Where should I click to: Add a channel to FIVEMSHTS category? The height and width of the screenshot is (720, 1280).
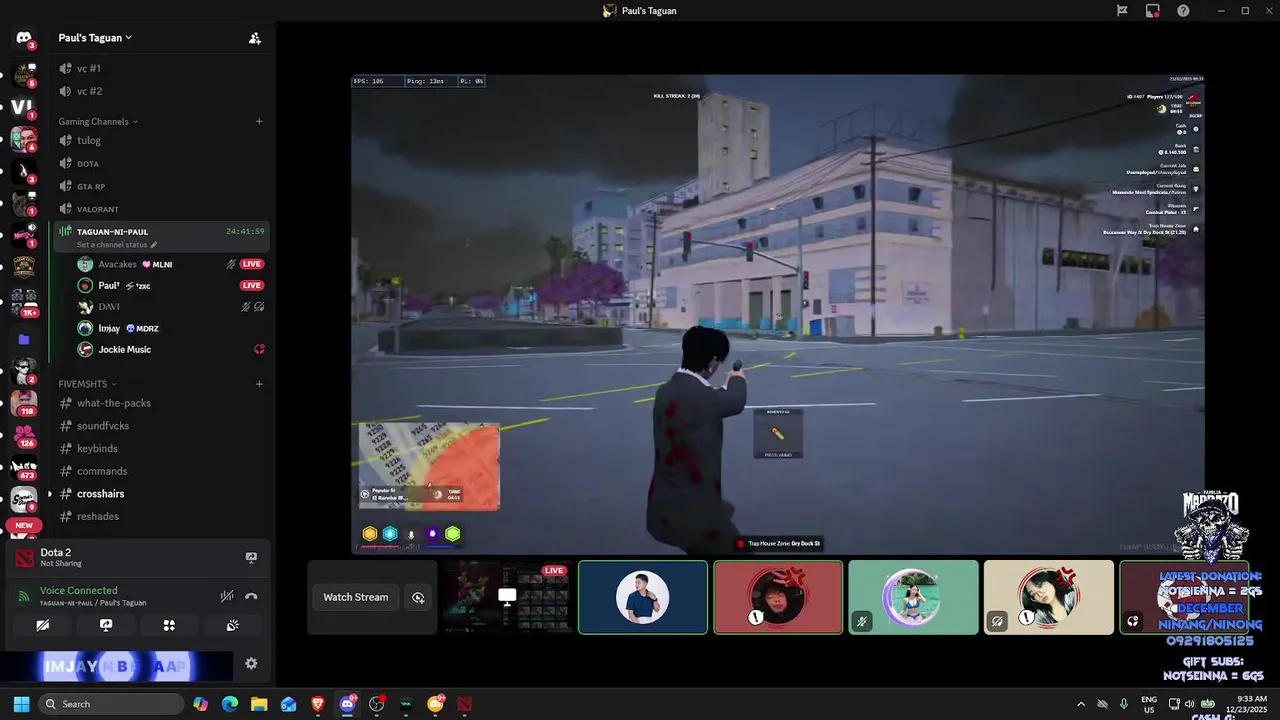point(259,384)
